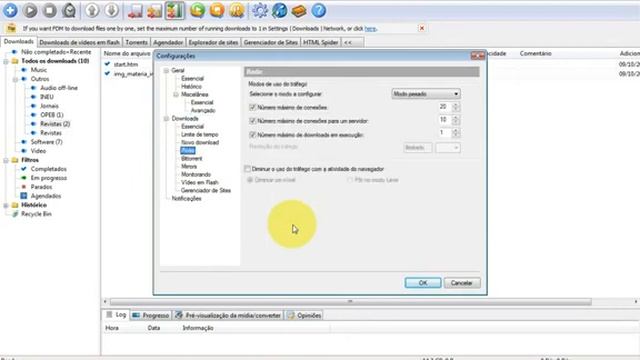
Task: Click the Start download play icon
Action: coord(30,11)
